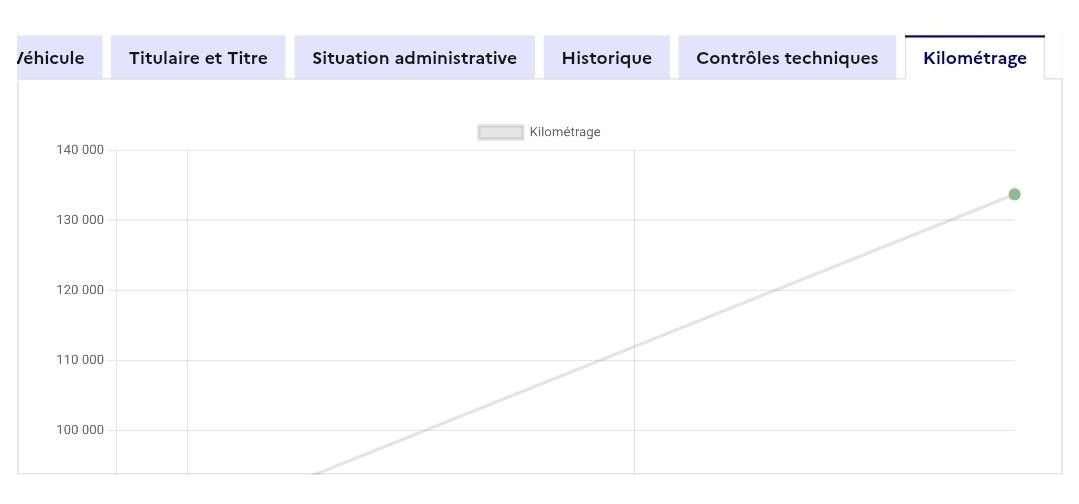Open the Historique tab
Image resolution: width=1079 pixels, height=504 pixels.
[x=606, y=58]
